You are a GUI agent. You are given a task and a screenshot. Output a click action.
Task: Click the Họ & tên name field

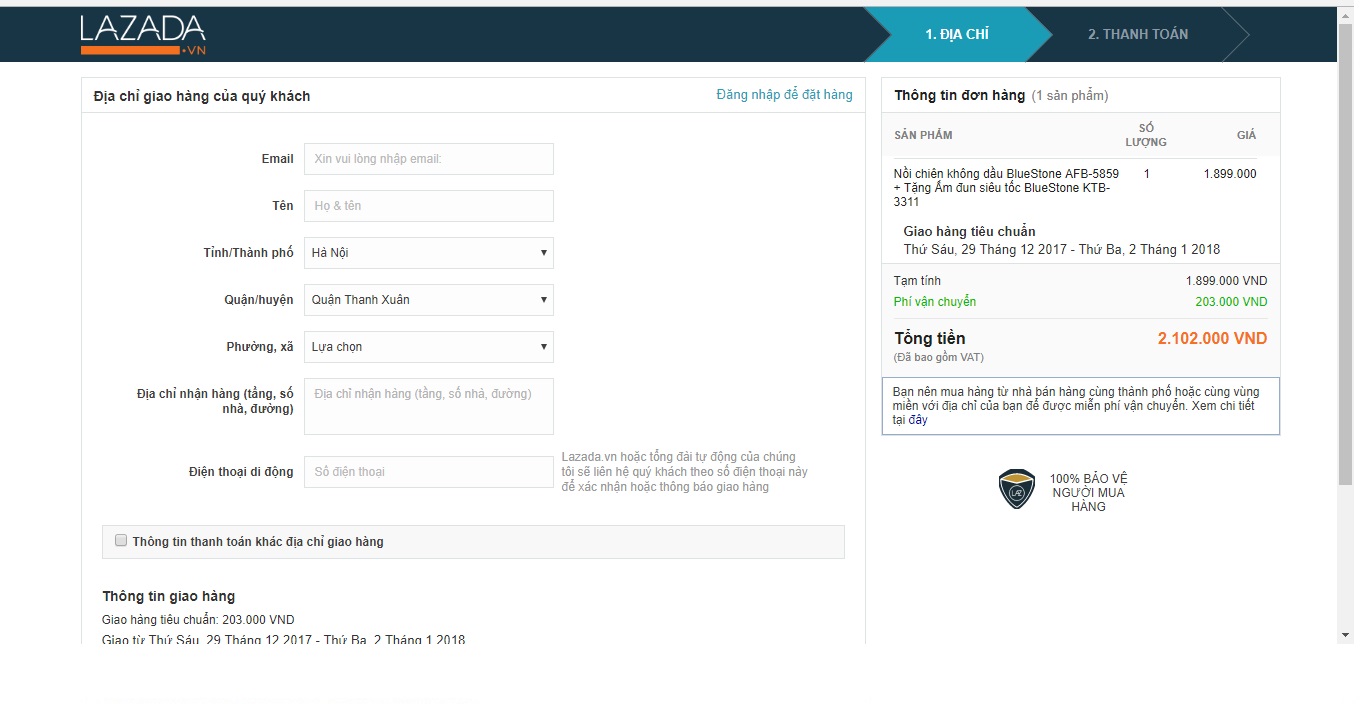click(x=428, y=206)
